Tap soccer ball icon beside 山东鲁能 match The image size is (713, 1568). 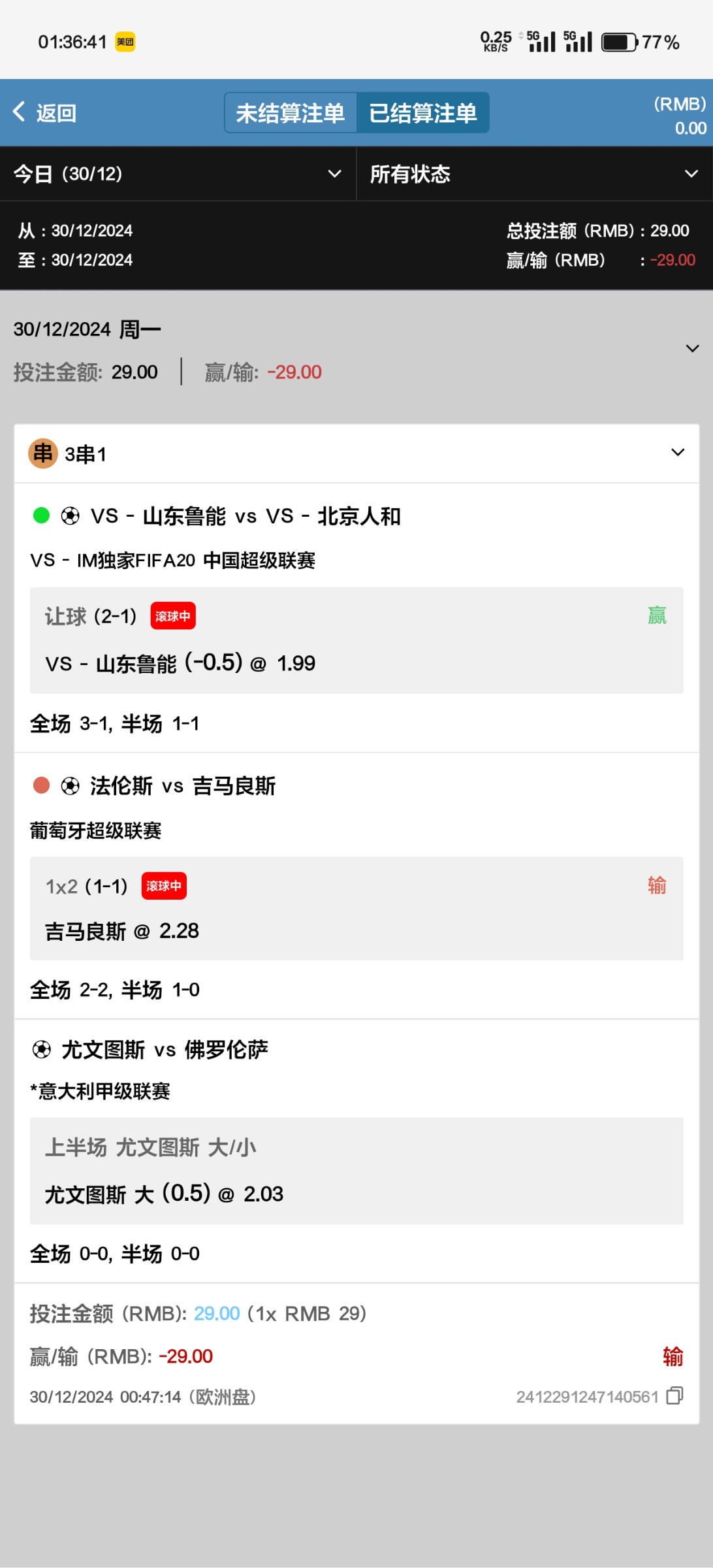(70, 516)
